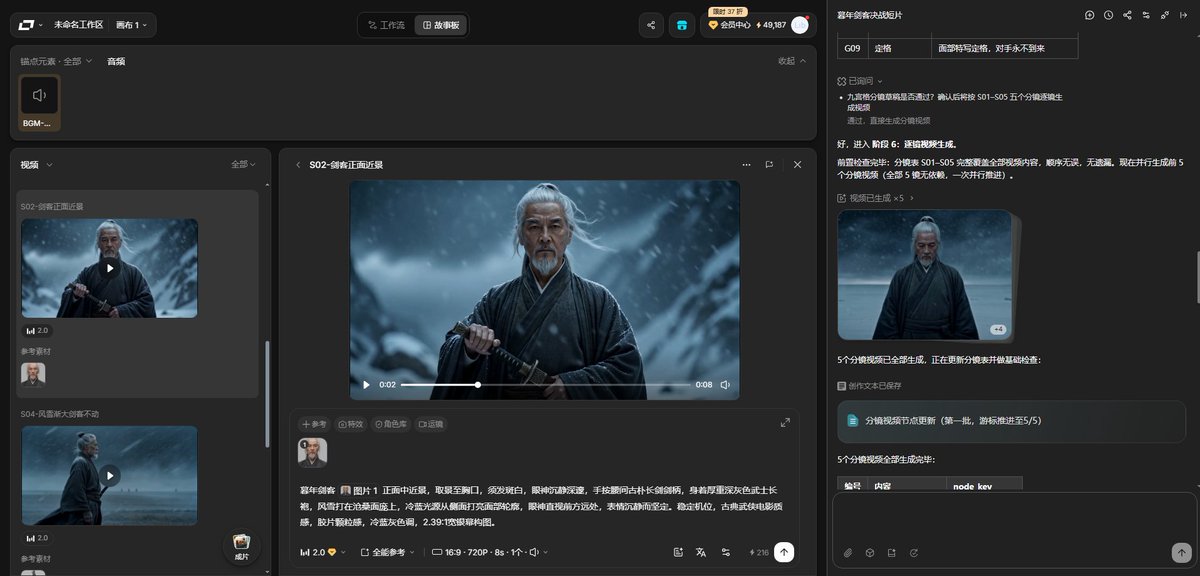
Task: Click new chat icon in 暮年剑客决战短片 header
Action: (1090, 15)
